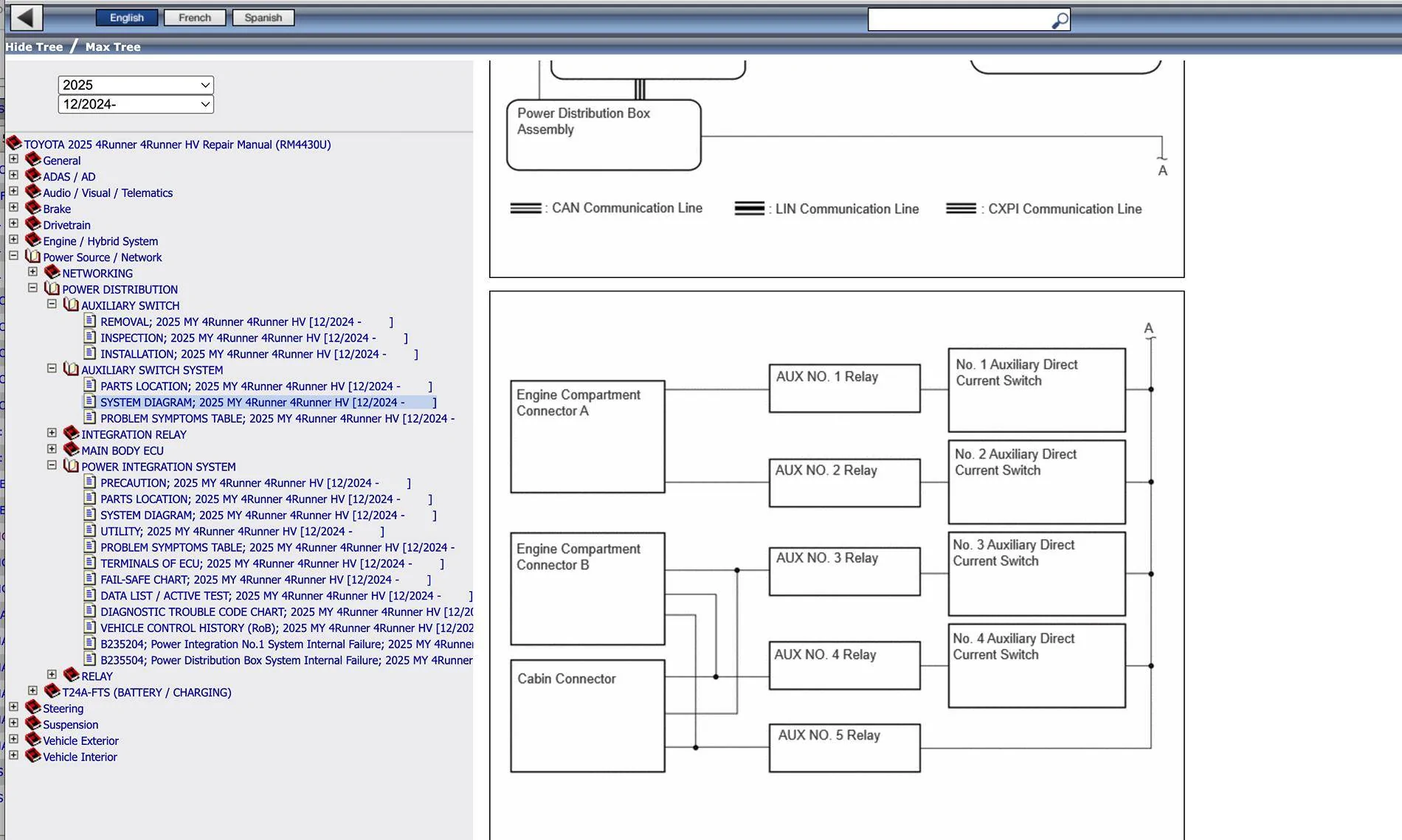The image size is (1402, 840).
Task: Collapse the POWER DISTRIBUTION node
Action: 32,288
